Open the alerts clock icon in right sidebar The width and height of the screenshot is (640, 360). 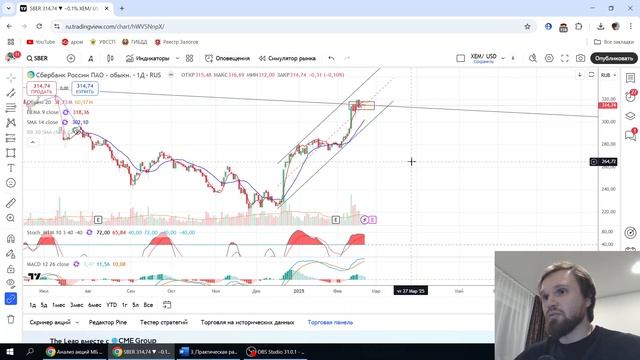click(630, 96)
